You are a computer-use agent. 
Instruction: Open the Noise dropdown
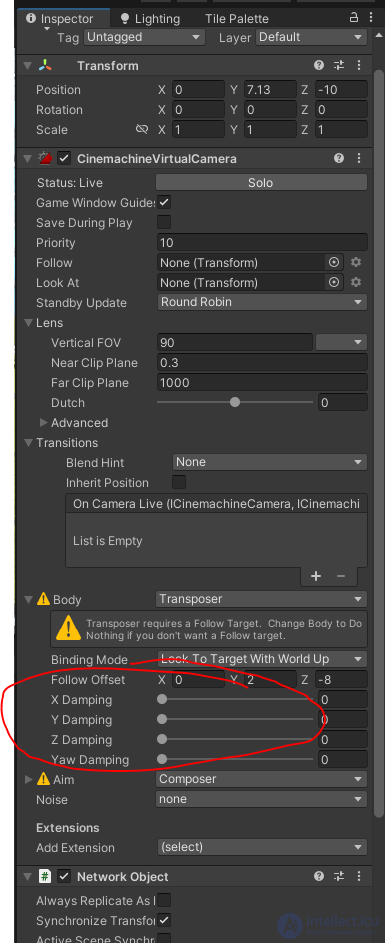(x=262, y=799)
